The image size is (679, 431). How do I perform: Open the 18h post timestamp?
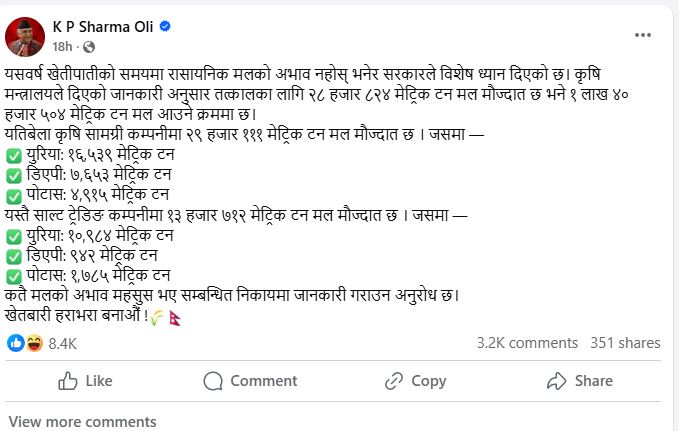(62, 47)
